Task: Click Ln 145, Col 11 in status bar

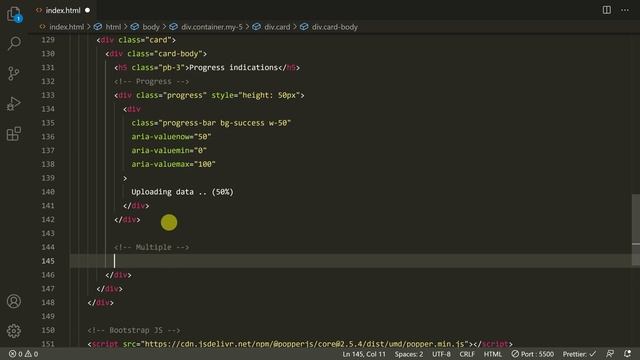Action: pos(364,354)
